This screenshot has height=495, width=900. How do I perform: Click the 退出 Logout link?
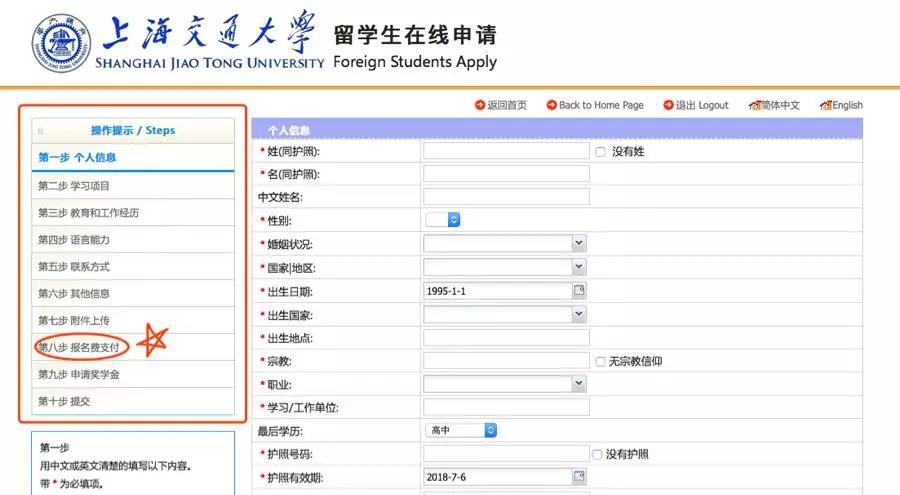[x=702, y=105]
